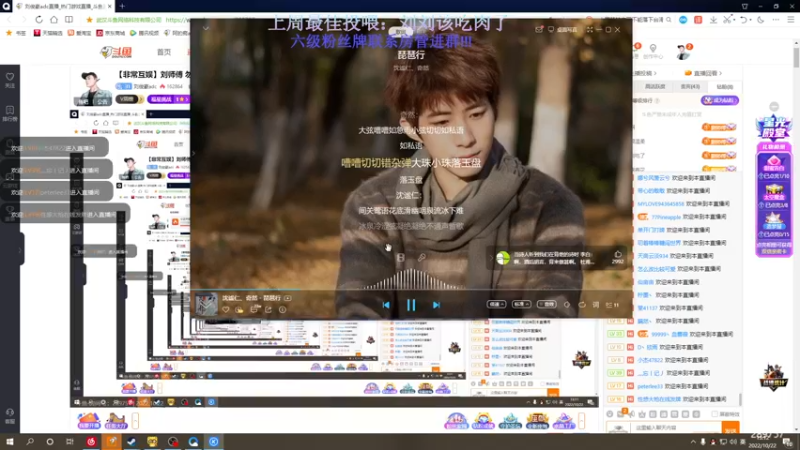The image size is (800, 450).
Task: Like the featured comment thumbs-up
Action: [618, 254]
